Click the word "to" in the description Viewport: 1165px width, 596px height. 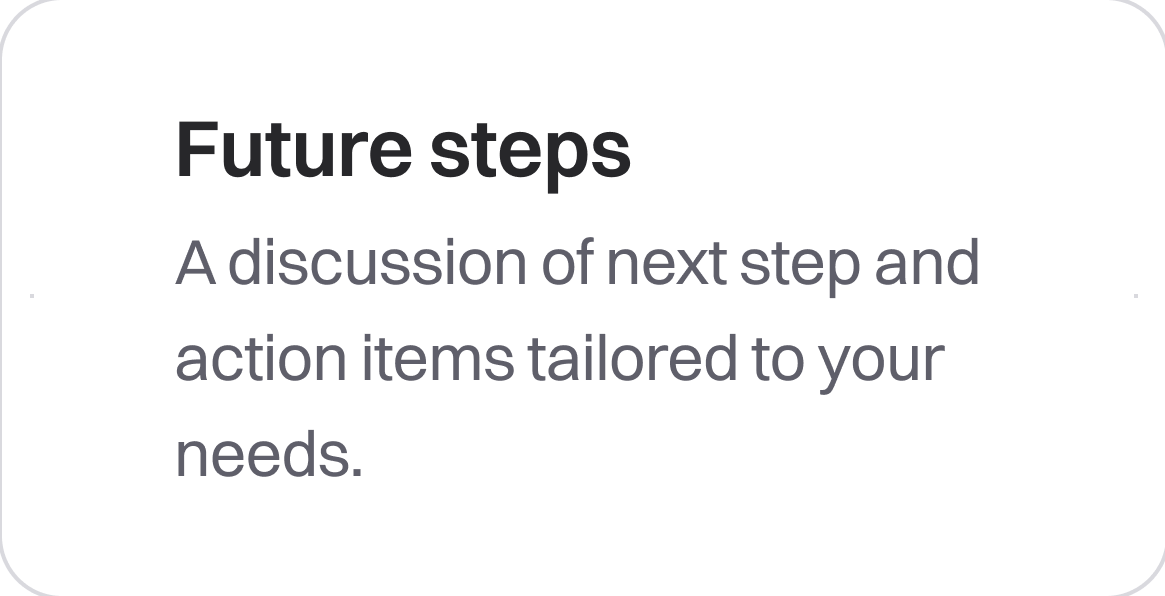point(779,360)
